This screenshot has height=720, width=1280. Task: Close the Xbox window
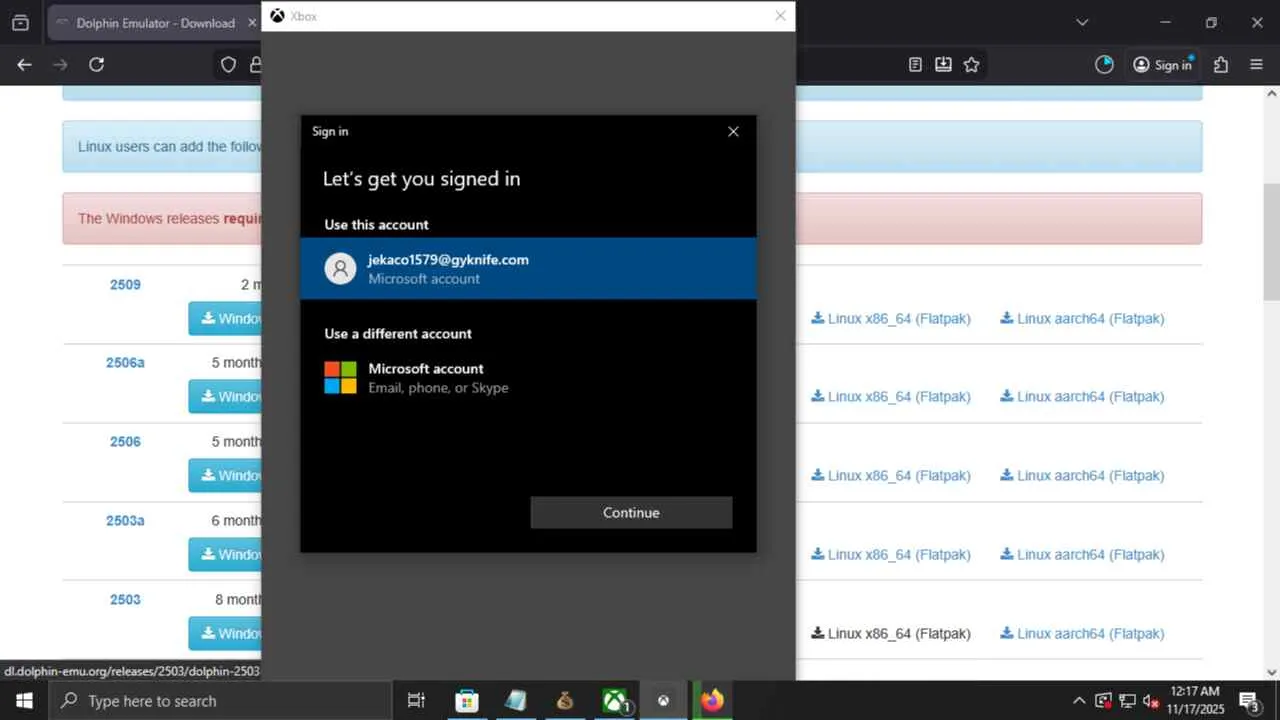coord(780,16)
